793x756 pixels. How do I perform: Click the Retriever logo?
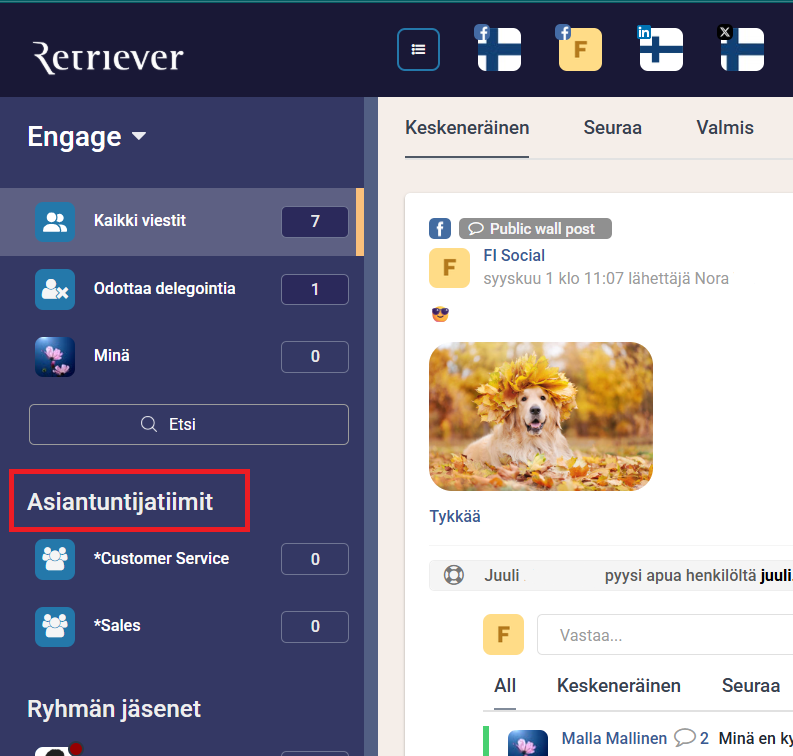point(108,58)
